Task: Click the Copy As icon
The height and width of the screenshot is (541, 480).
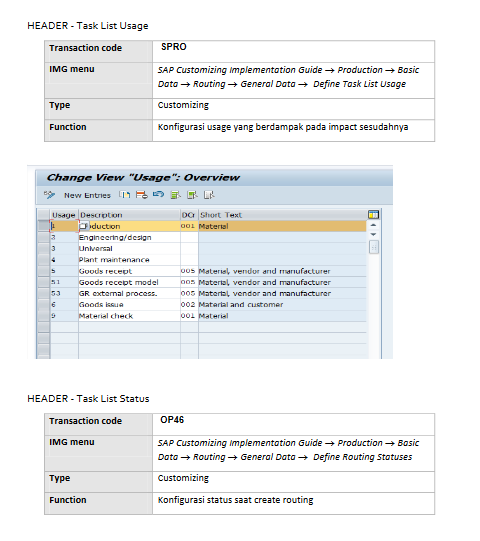Action: click(125, 195)
